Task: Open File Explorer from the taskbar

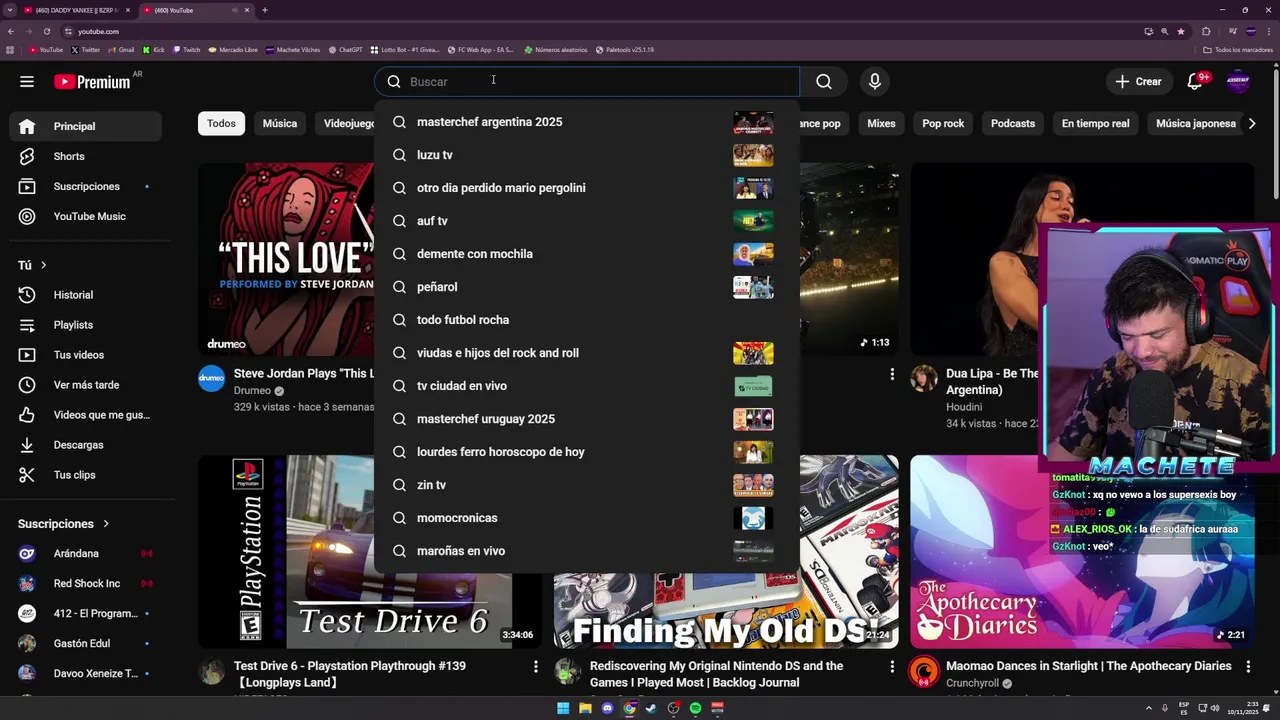Action: click(585, 708)
